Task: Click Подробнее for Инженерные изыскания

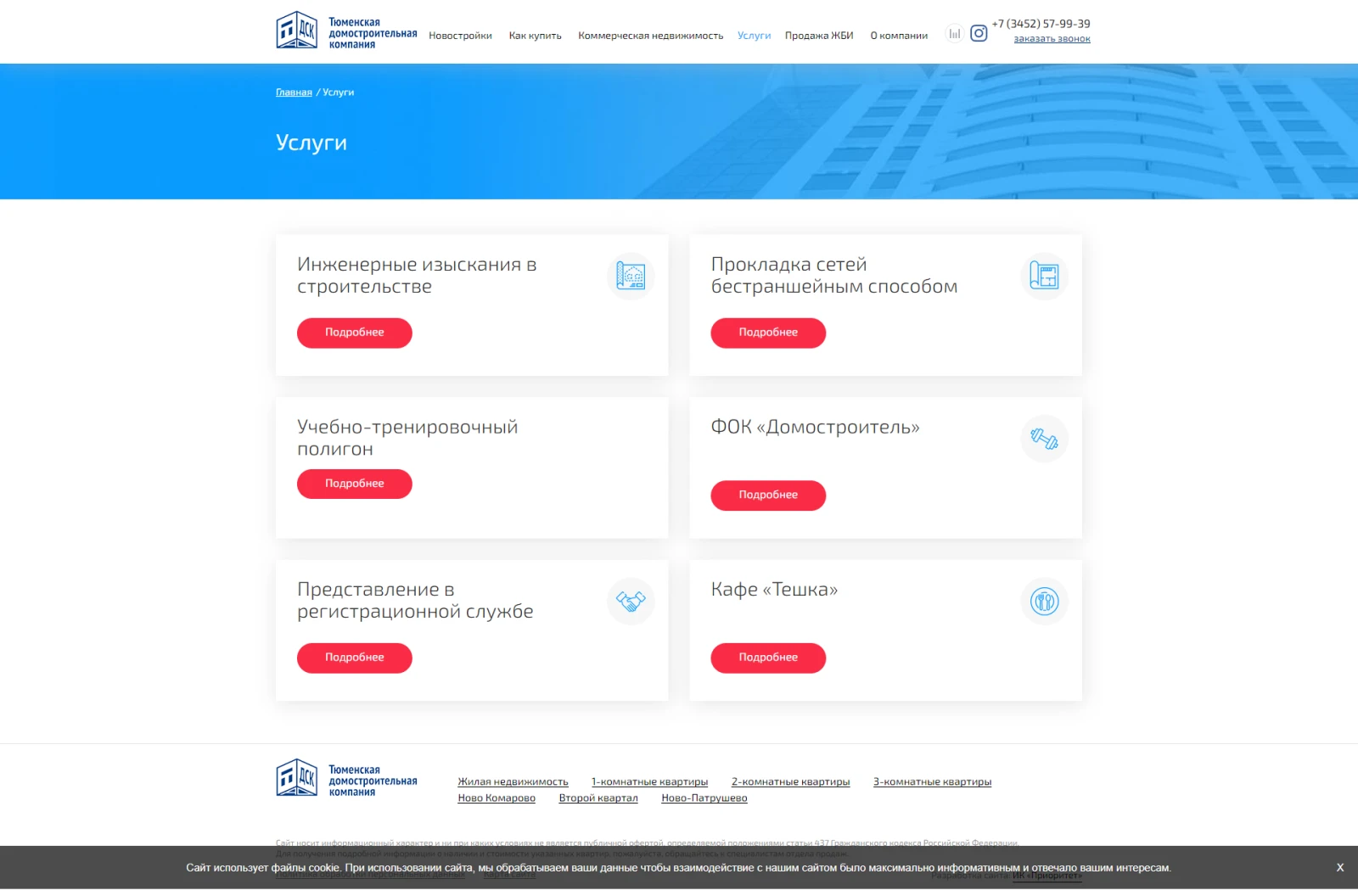Action: tap(354, 333)
